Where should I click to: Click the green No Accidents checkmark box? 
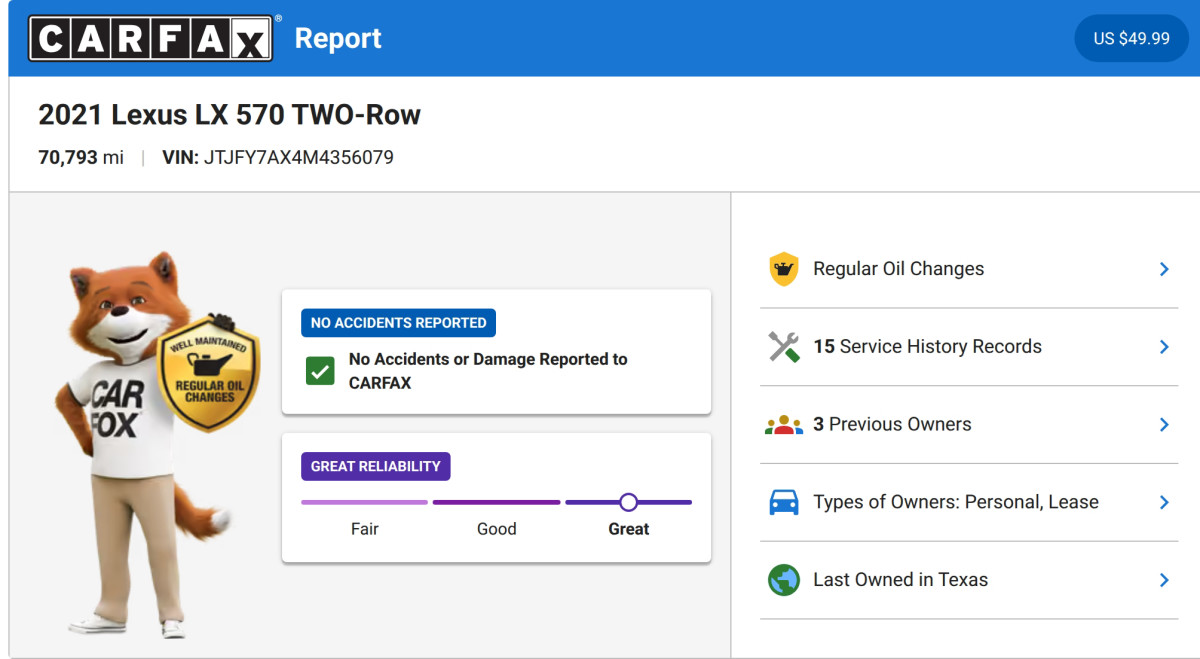click(320, 371)
